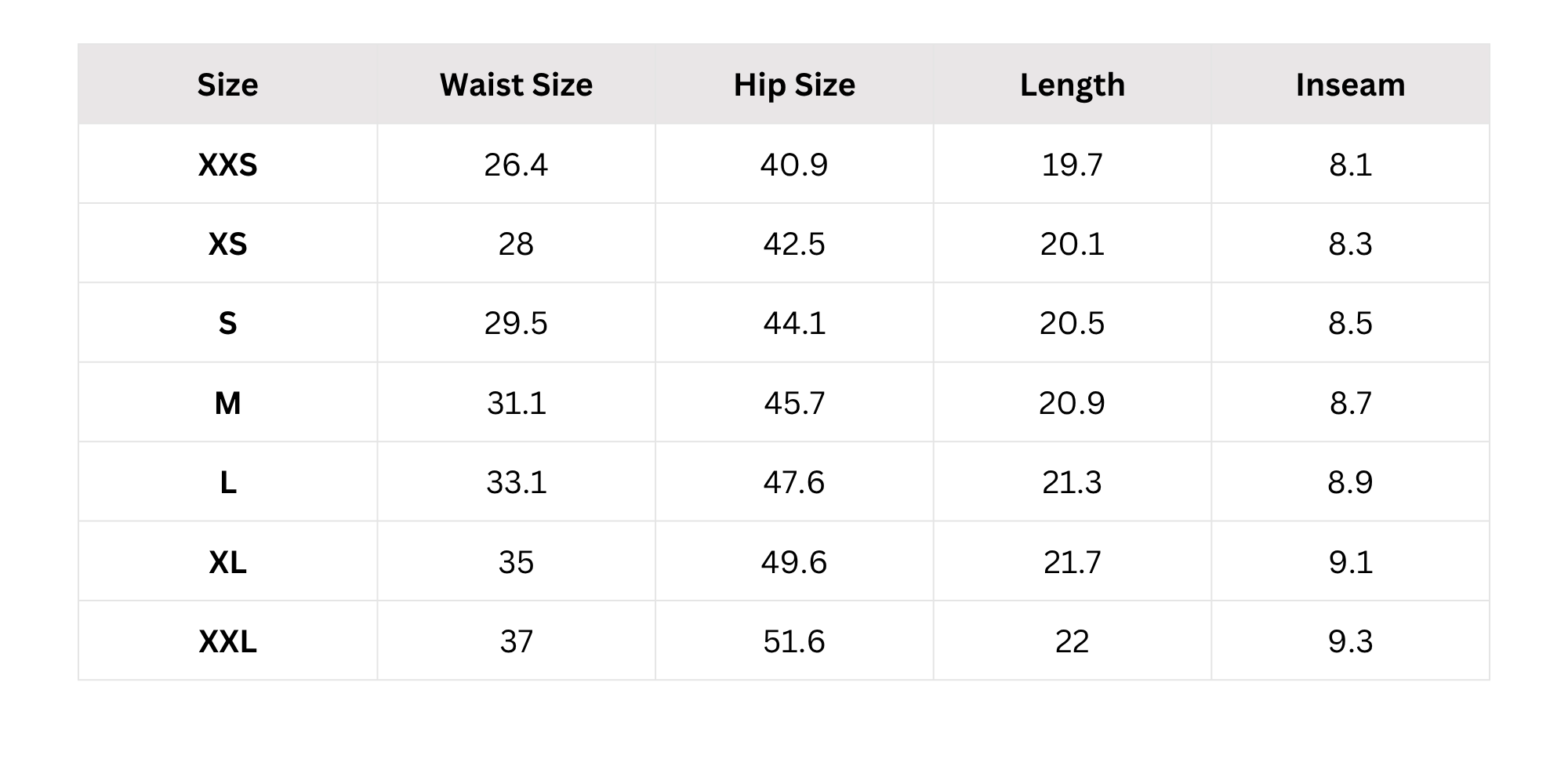This screenshot has width=1568, height=784.
Task: Select the Hip Size header cell
Action: click(x=794, y=85)
